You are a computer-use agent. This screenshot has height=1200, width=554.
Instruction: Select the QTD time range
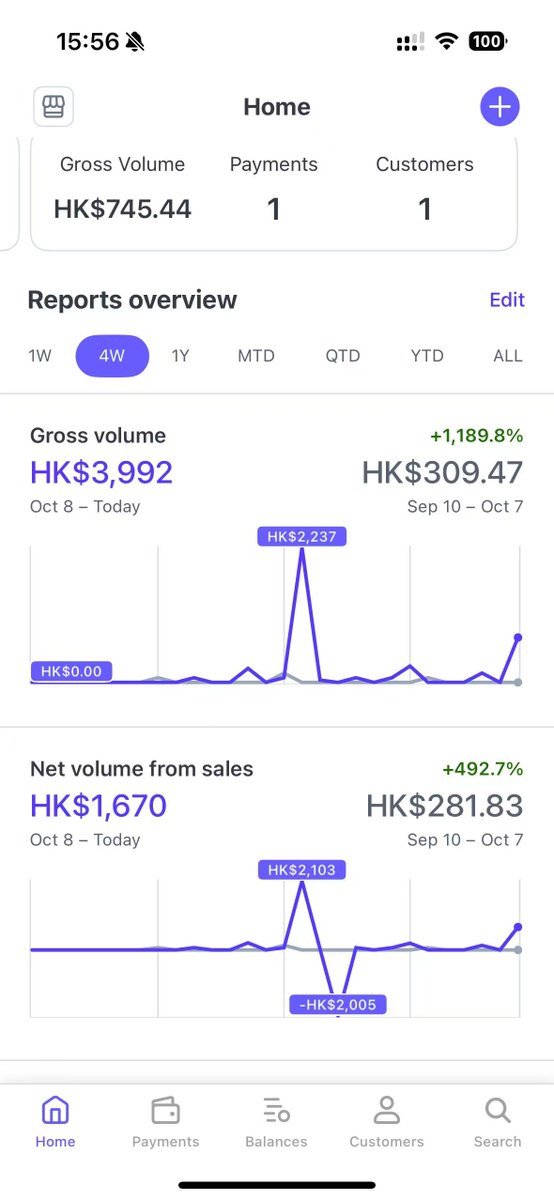343,355
